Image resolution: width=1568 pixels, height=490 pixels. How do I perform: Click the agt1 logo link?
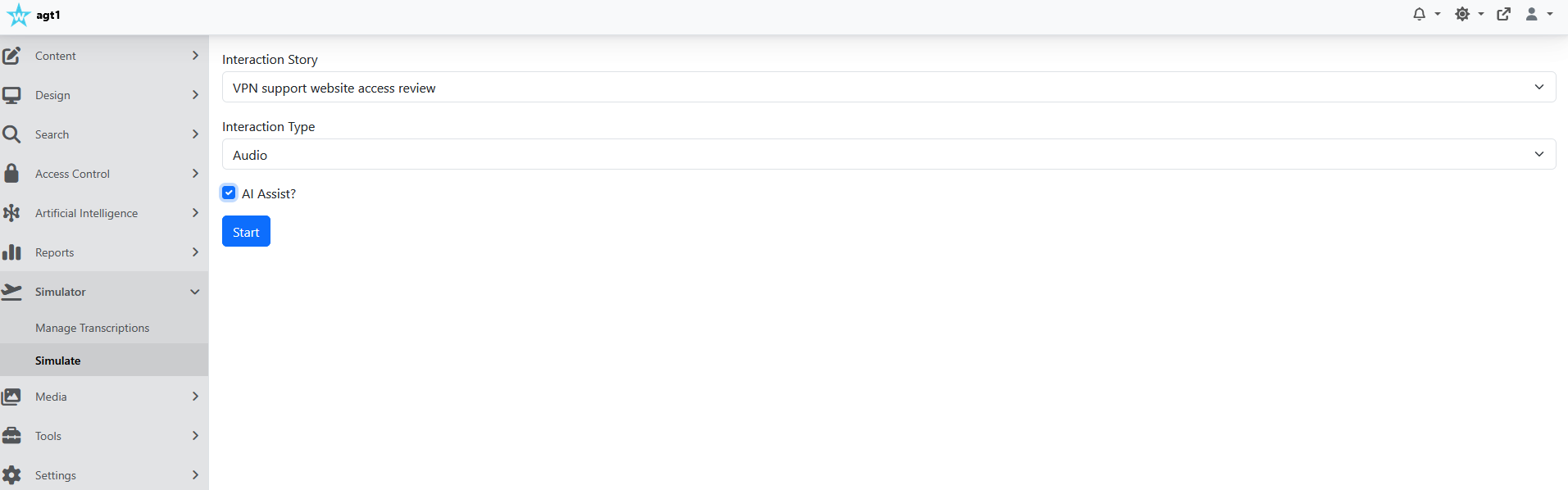pyautogui.click(x=33, y=15)
